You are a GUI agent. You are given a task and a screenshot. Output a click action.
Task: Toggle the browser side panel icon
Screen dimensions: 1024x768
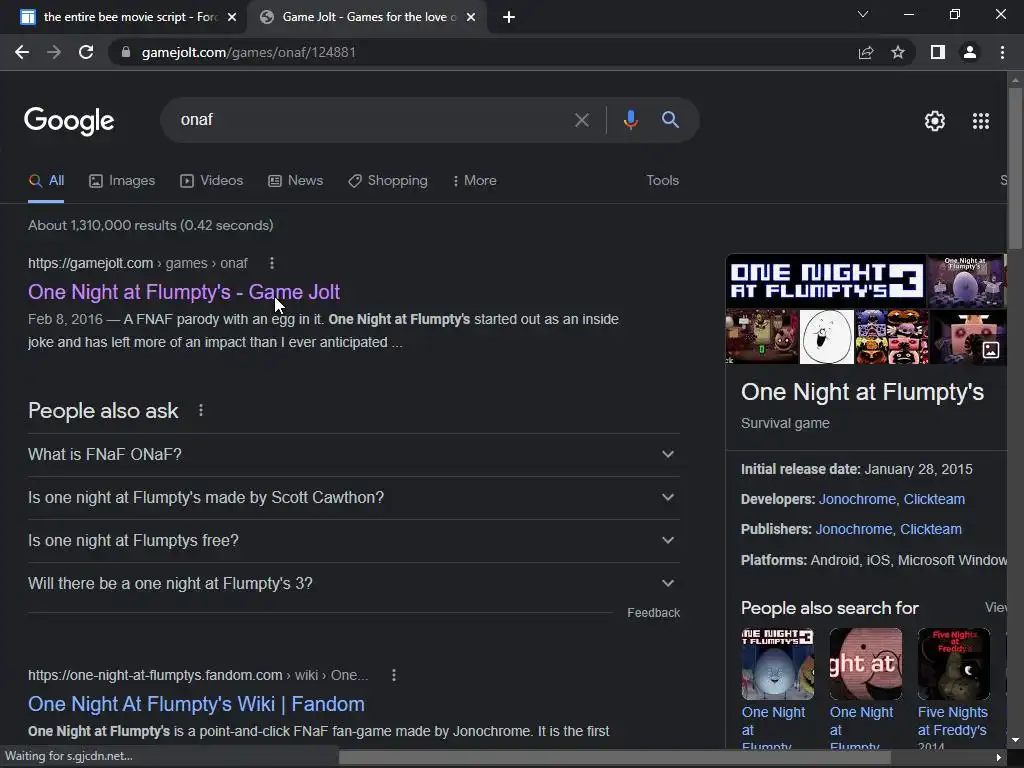click(x=938, y=52)
